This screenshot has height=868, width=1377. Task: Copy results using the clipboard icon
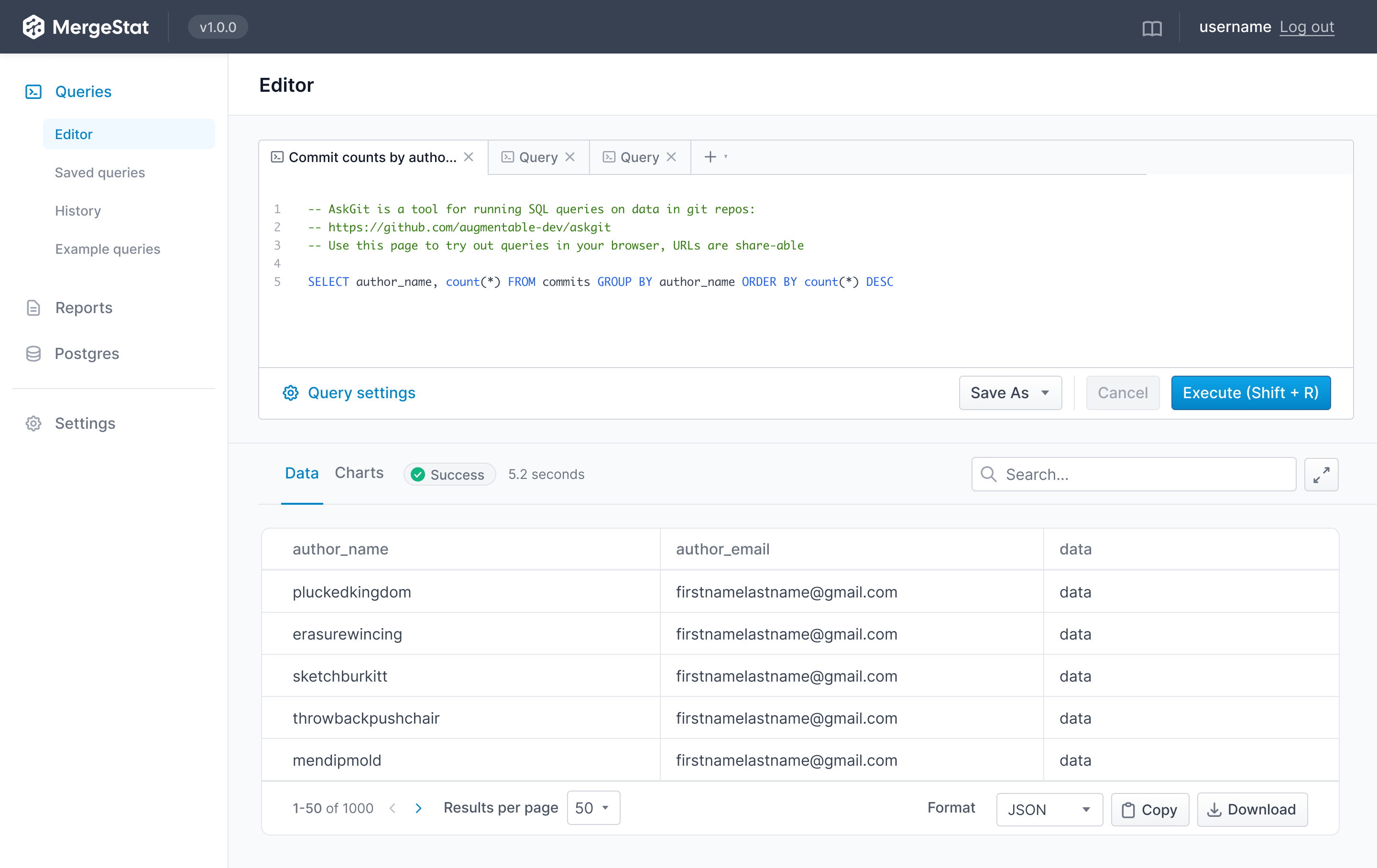point(1128,809)
